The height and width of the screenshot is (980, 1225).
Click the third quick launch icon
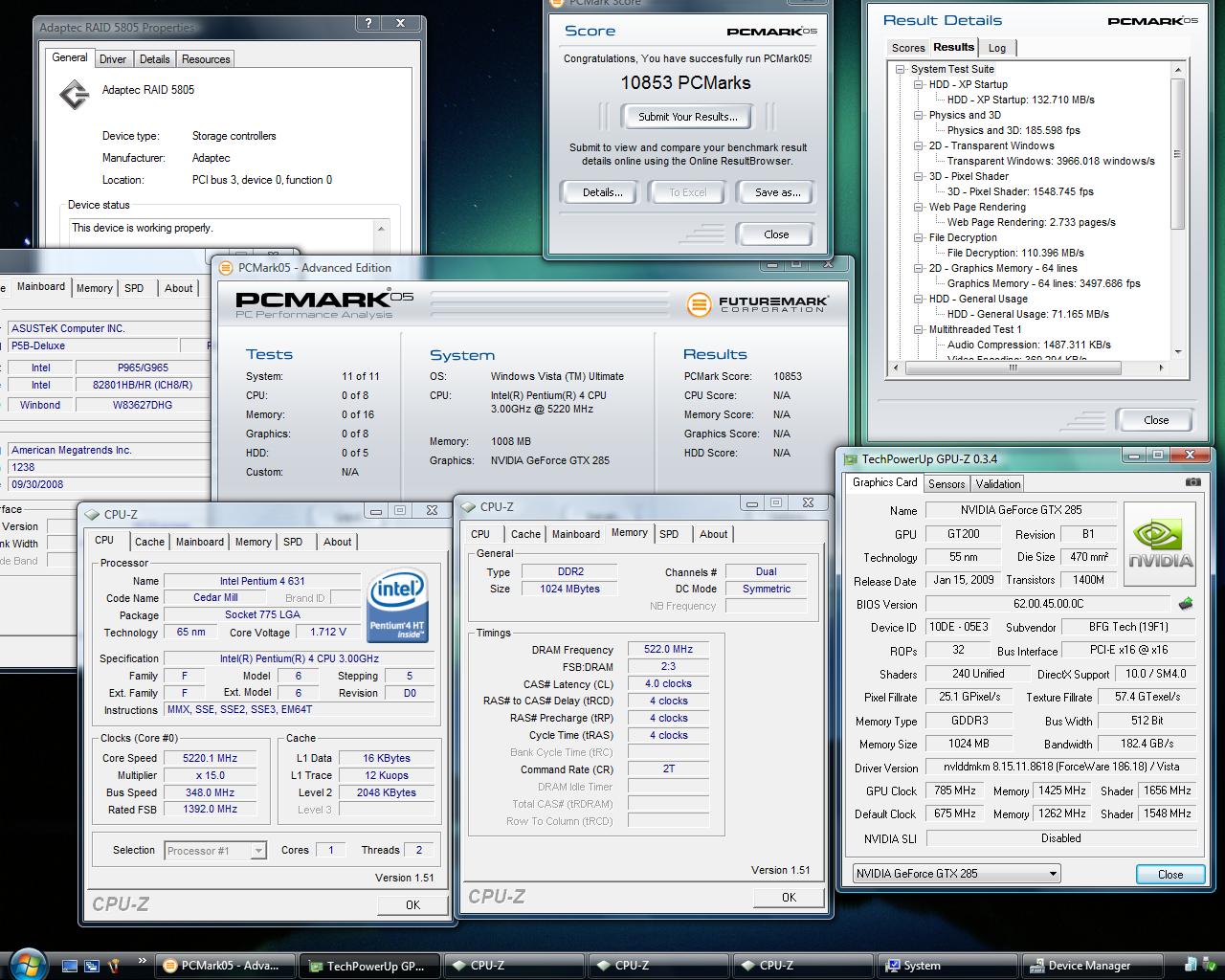click(115, 966)
